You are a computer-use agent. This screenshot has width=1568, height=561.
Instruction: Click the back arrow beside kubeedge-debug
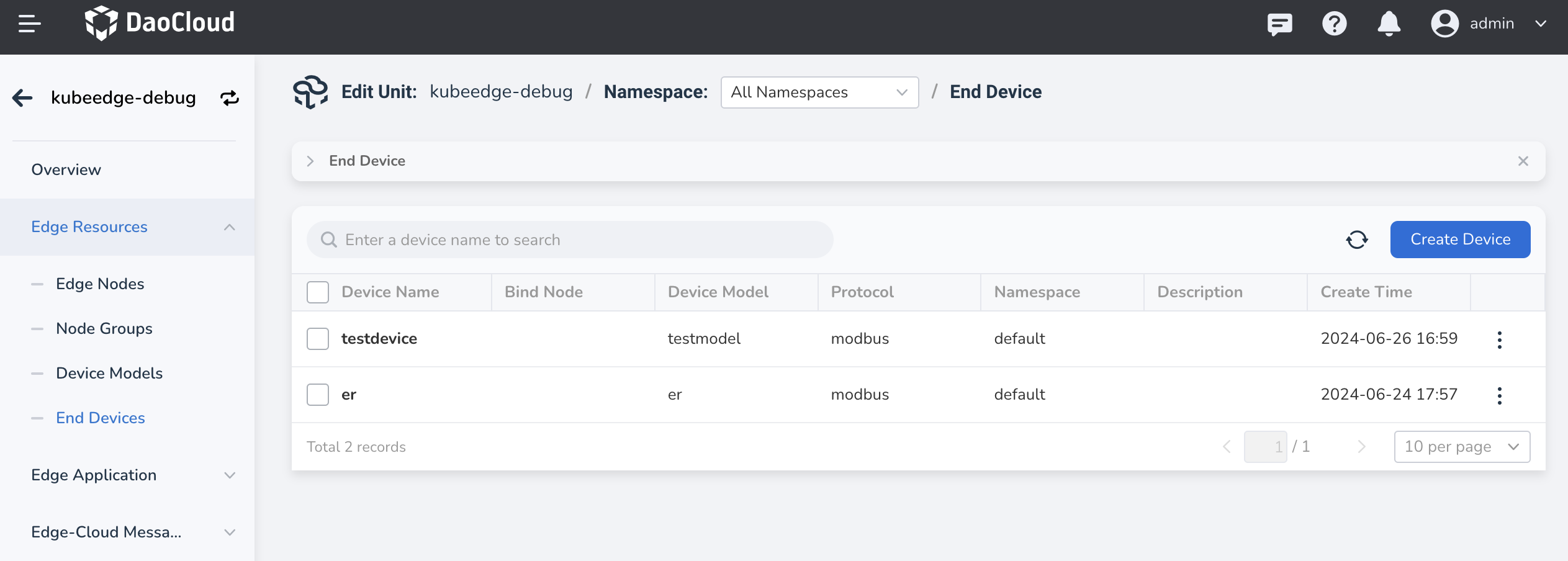[23, 97]
